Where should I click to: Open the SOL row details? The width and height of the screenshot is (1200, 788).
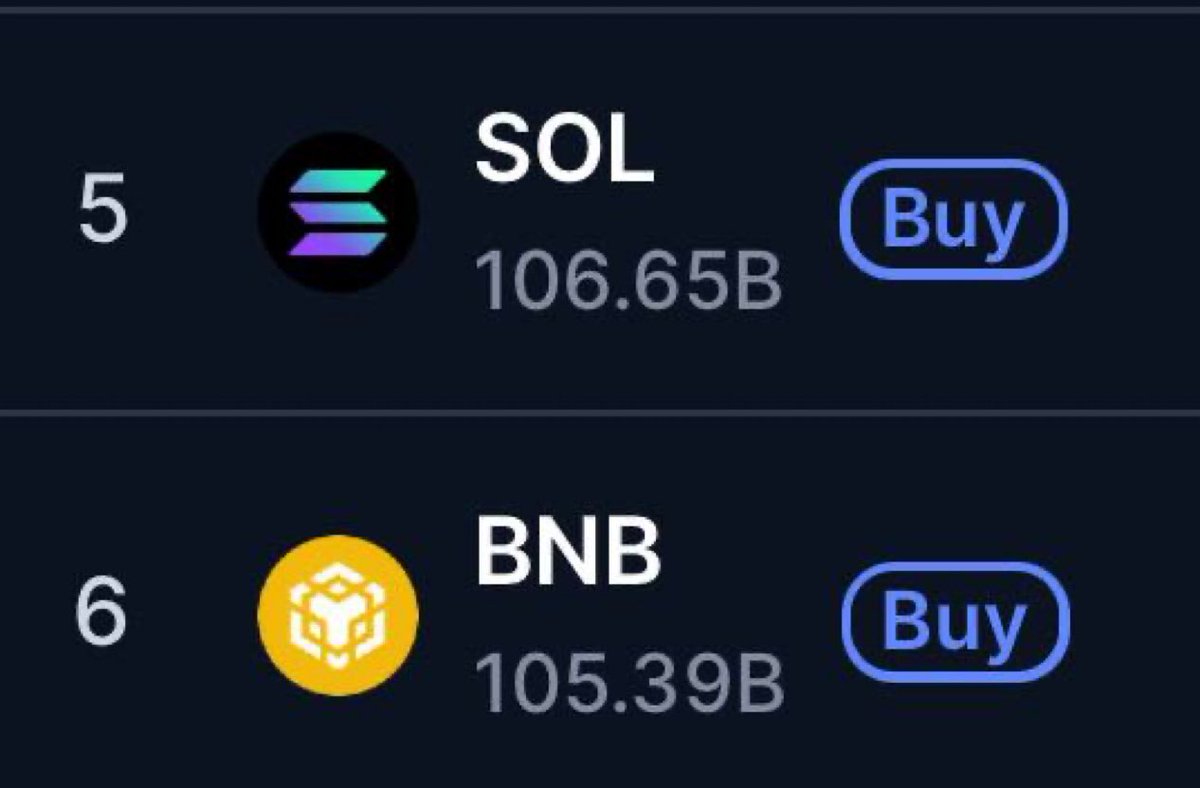[600, 212]
